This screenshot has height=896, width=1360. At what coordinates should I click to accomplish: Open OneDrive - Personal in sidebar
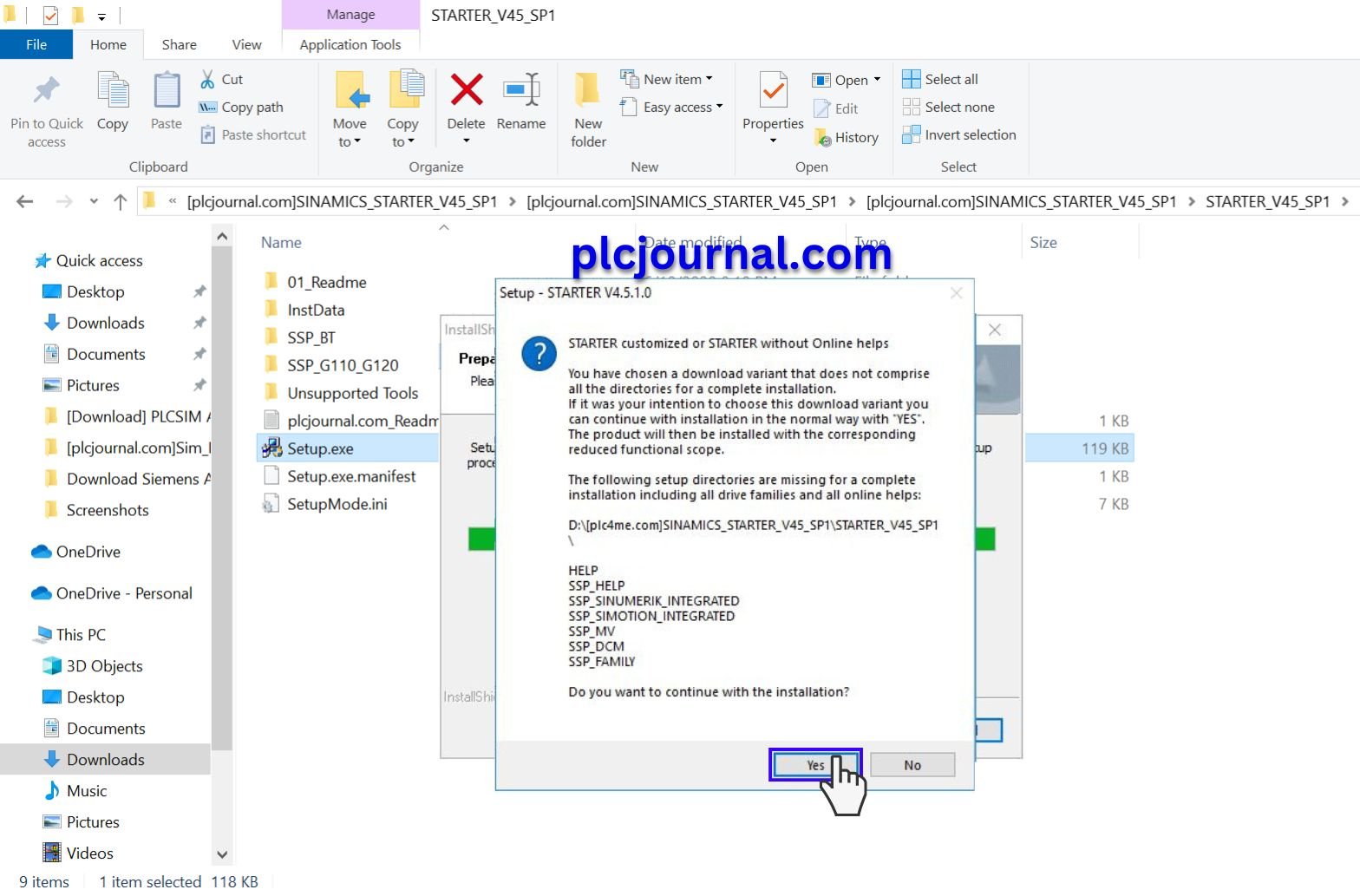tap(124, 593)
